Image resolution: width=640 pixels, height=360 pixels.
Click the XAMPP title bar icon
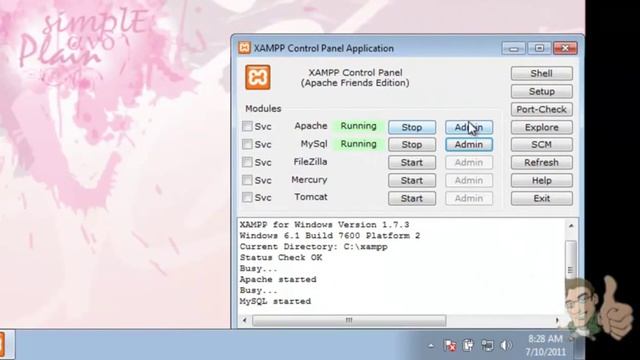[x=244, y=48]
